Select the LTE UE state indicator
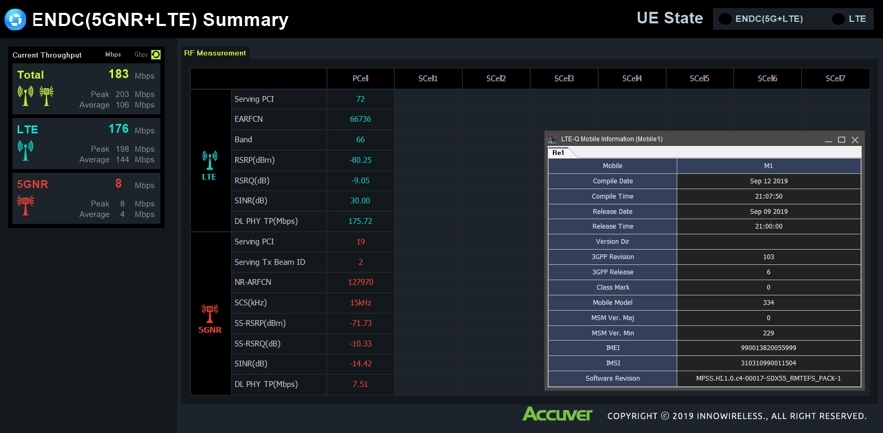Viewport: 883px width, 433px height. (838, 19)
